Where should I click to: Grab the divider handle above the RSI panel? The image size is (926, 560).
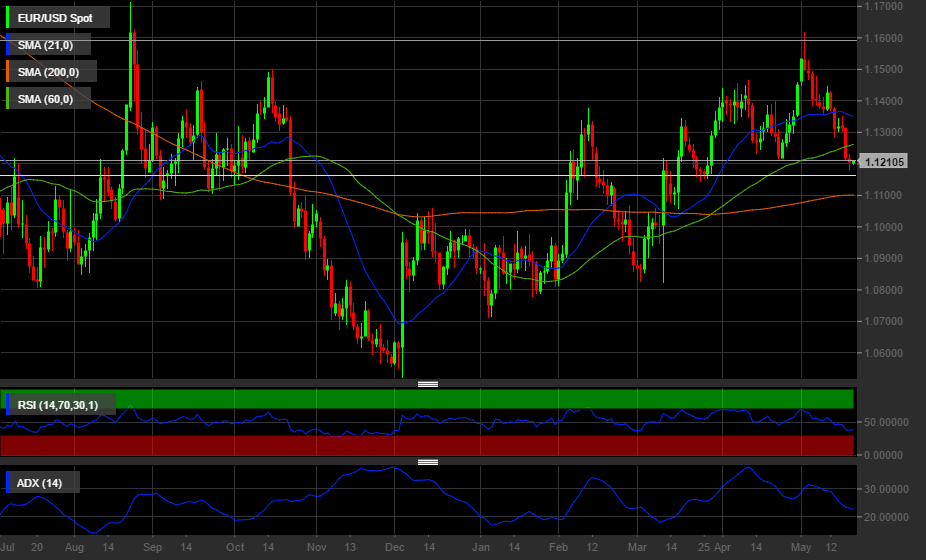428,384
